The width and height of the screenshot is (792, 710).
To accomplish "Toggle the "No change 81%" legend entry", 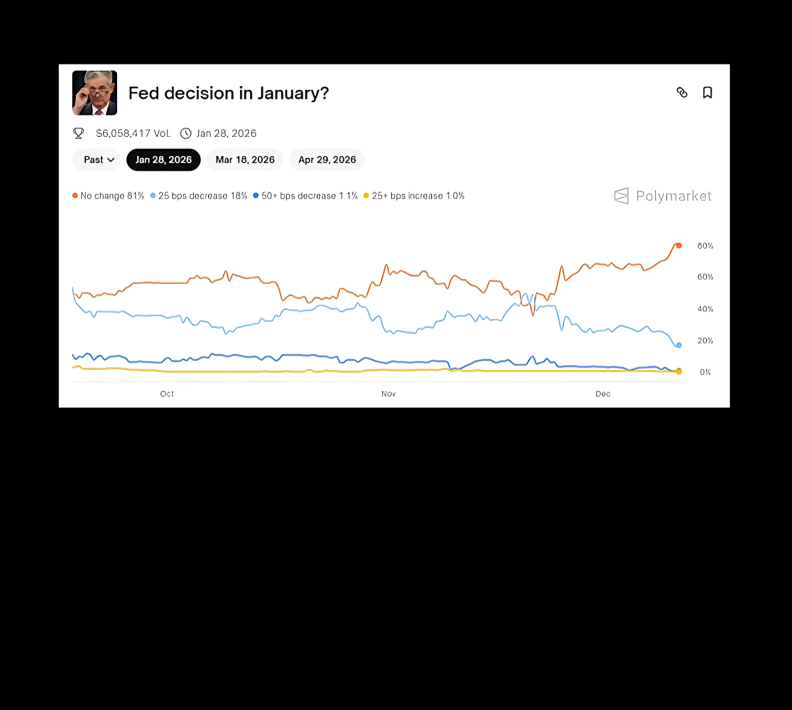I will pyautogui.click(x=108, y=196).
